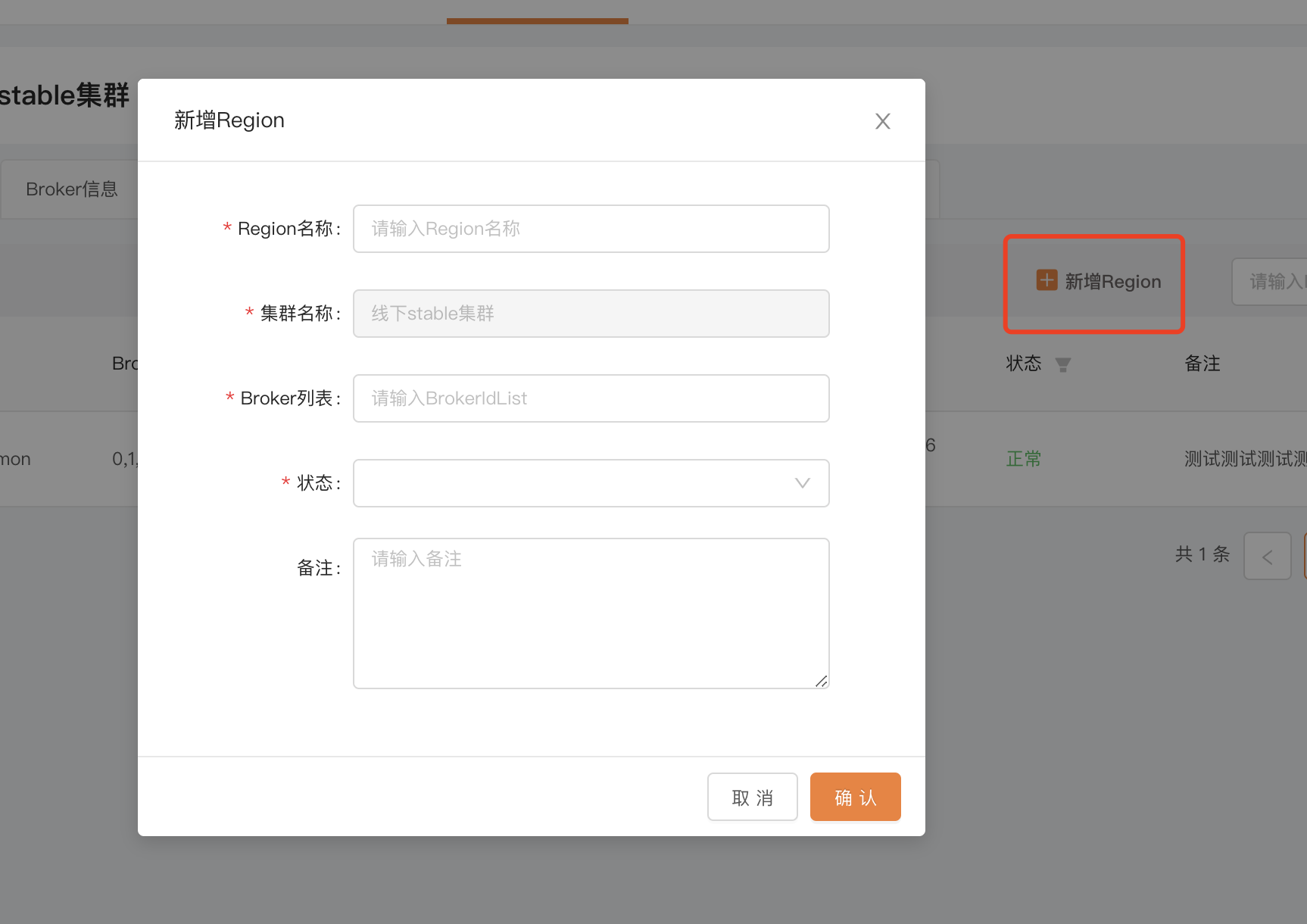Close the 新增Region dialog with the X icon
Image resolution: width=1307 pixels, height=924 pixels.
click(882, 121)
